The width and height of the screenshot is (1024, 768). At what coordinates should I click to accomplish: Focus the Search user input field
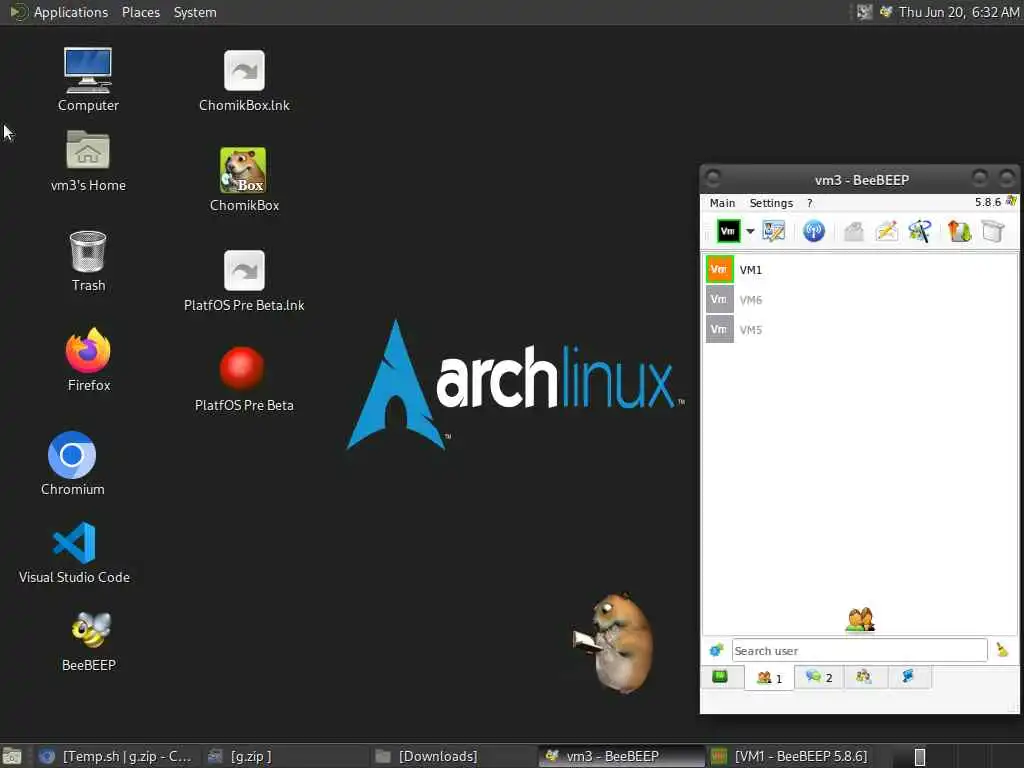click(x=859, y=650)
